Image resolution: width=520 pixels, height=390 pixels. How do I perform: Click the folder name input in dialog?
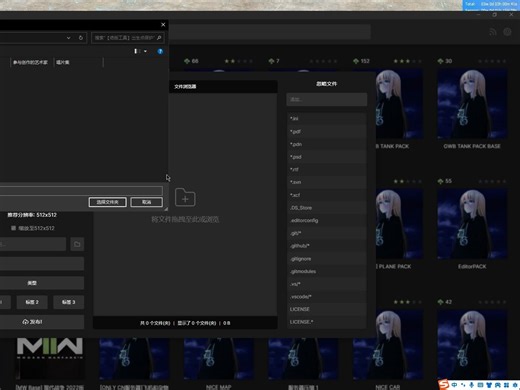point(81,191)
